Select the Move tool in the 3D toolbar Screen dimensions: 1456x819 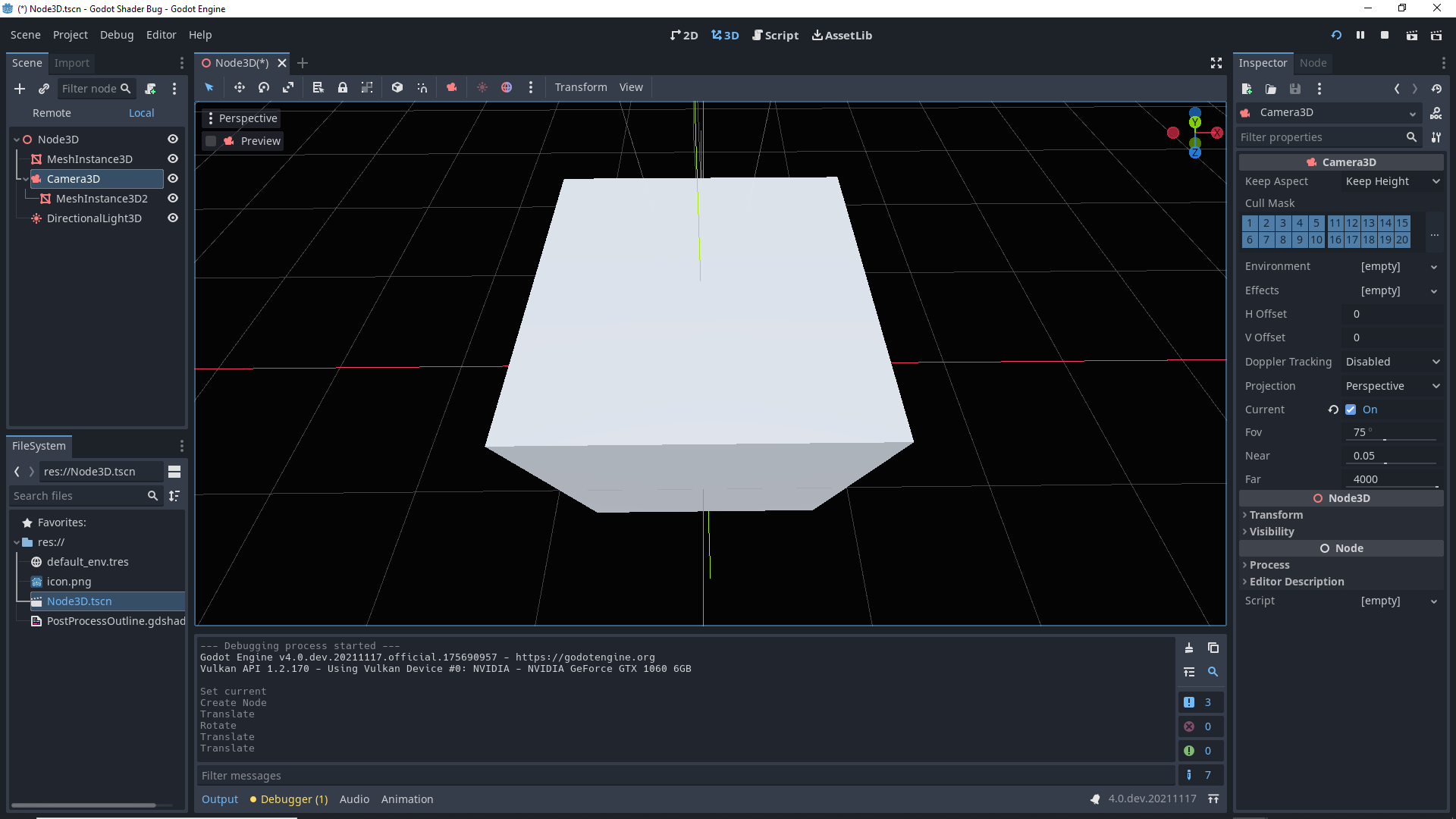point(239,87)
